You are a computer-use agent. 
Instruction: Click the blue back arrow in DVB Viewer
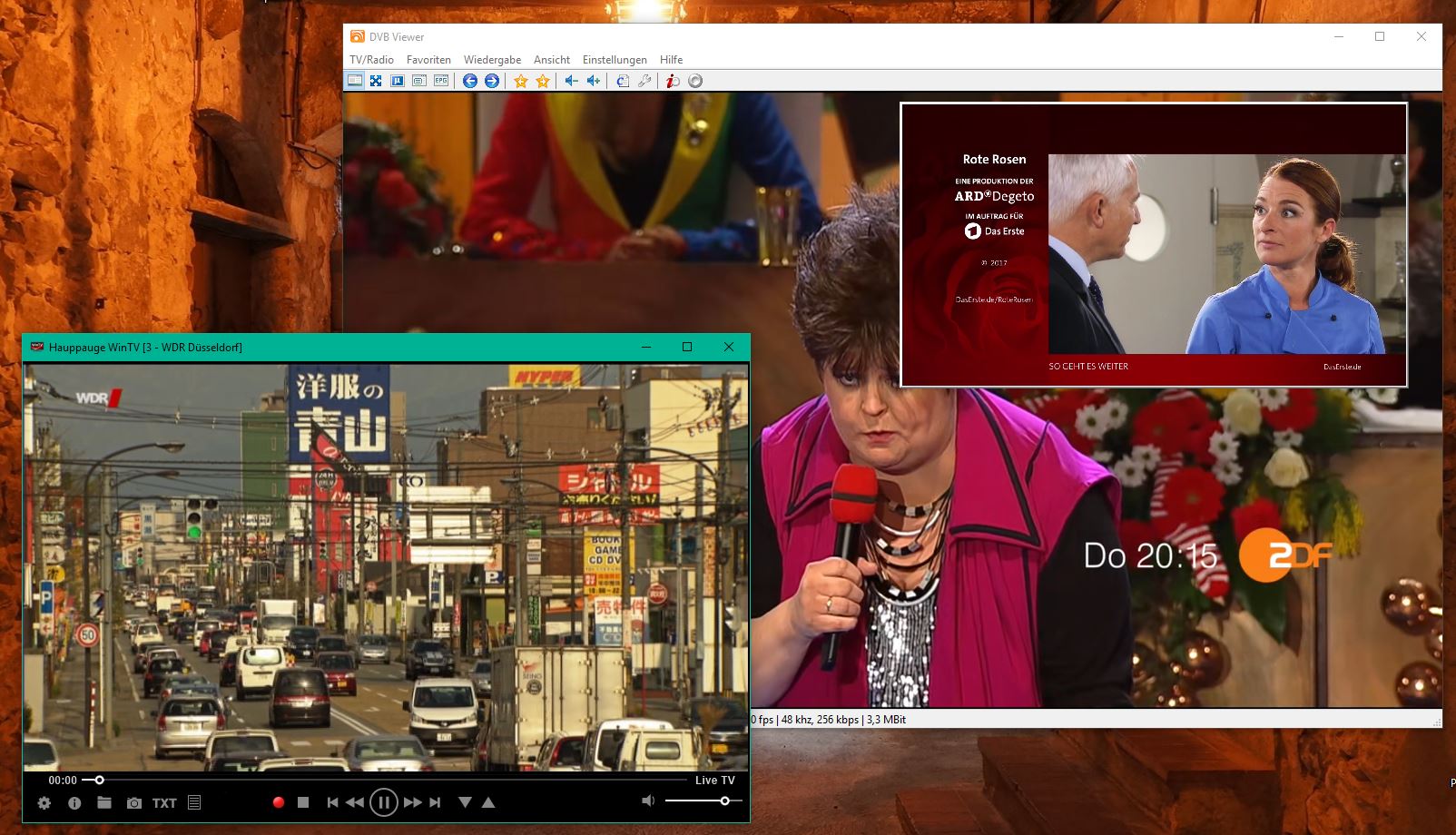point(470,81)
